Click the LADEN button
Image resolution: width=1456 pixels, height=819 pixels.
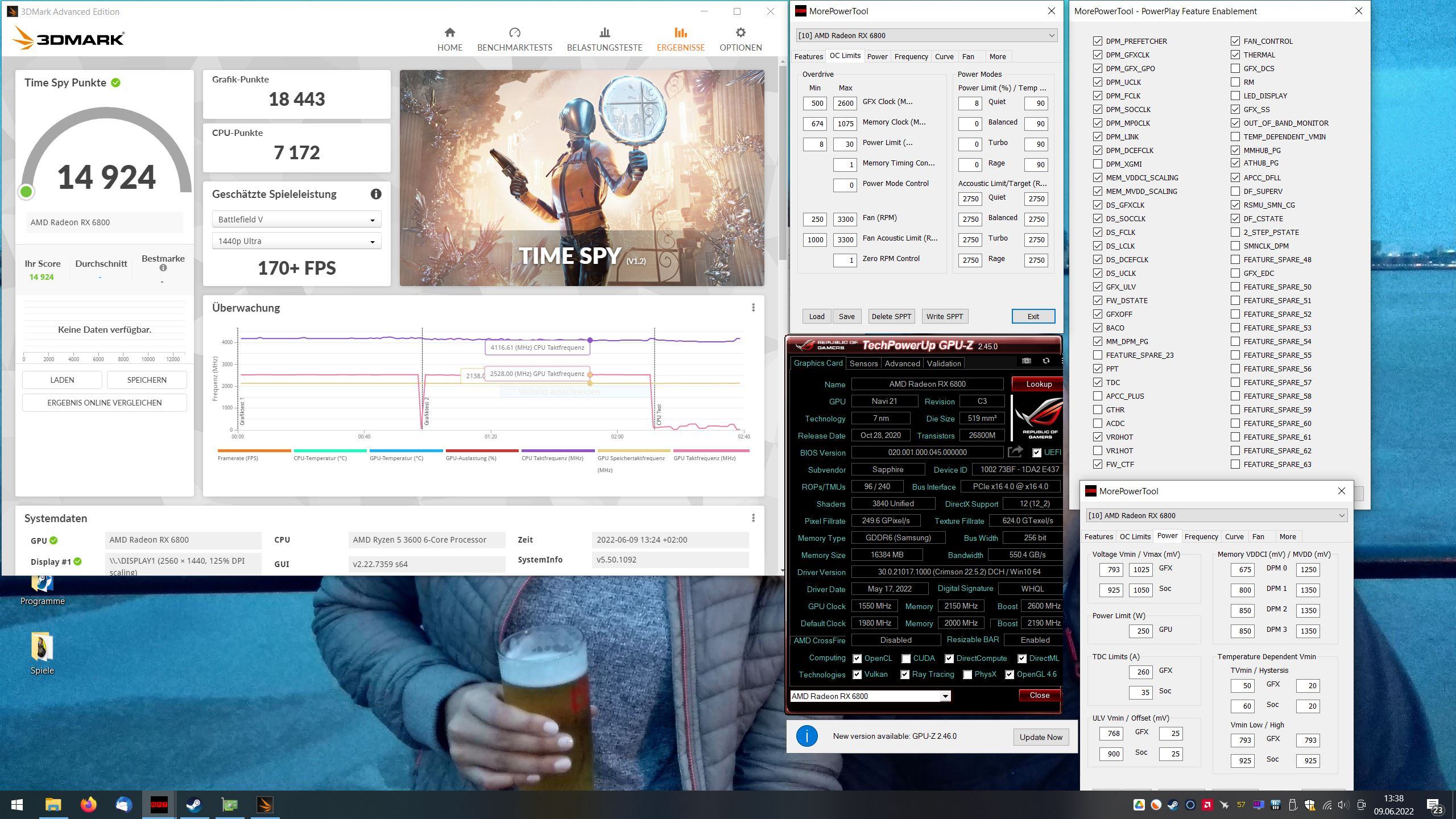(62, 380)
